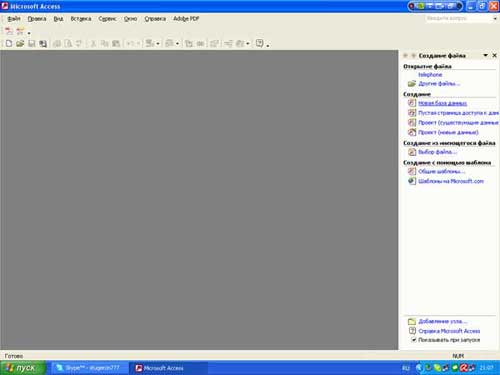Click the Help question mark toolbar icon
500x375 pixels.
click(x=260, y=43)
